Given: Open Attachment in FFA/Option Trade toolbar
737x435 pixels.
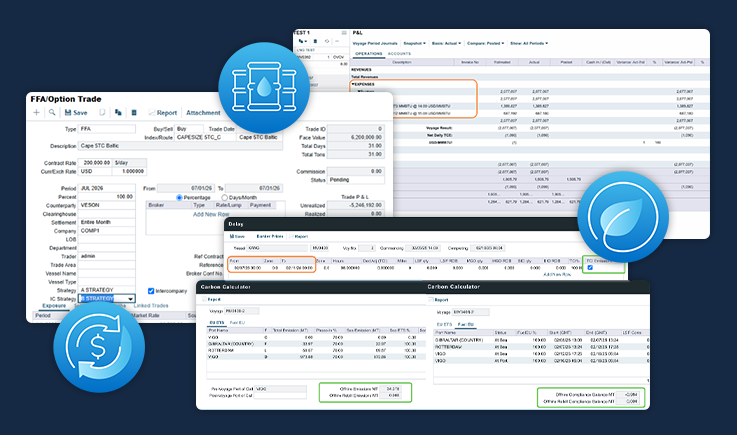Looking at the screenshot, I should click(203, 113).
